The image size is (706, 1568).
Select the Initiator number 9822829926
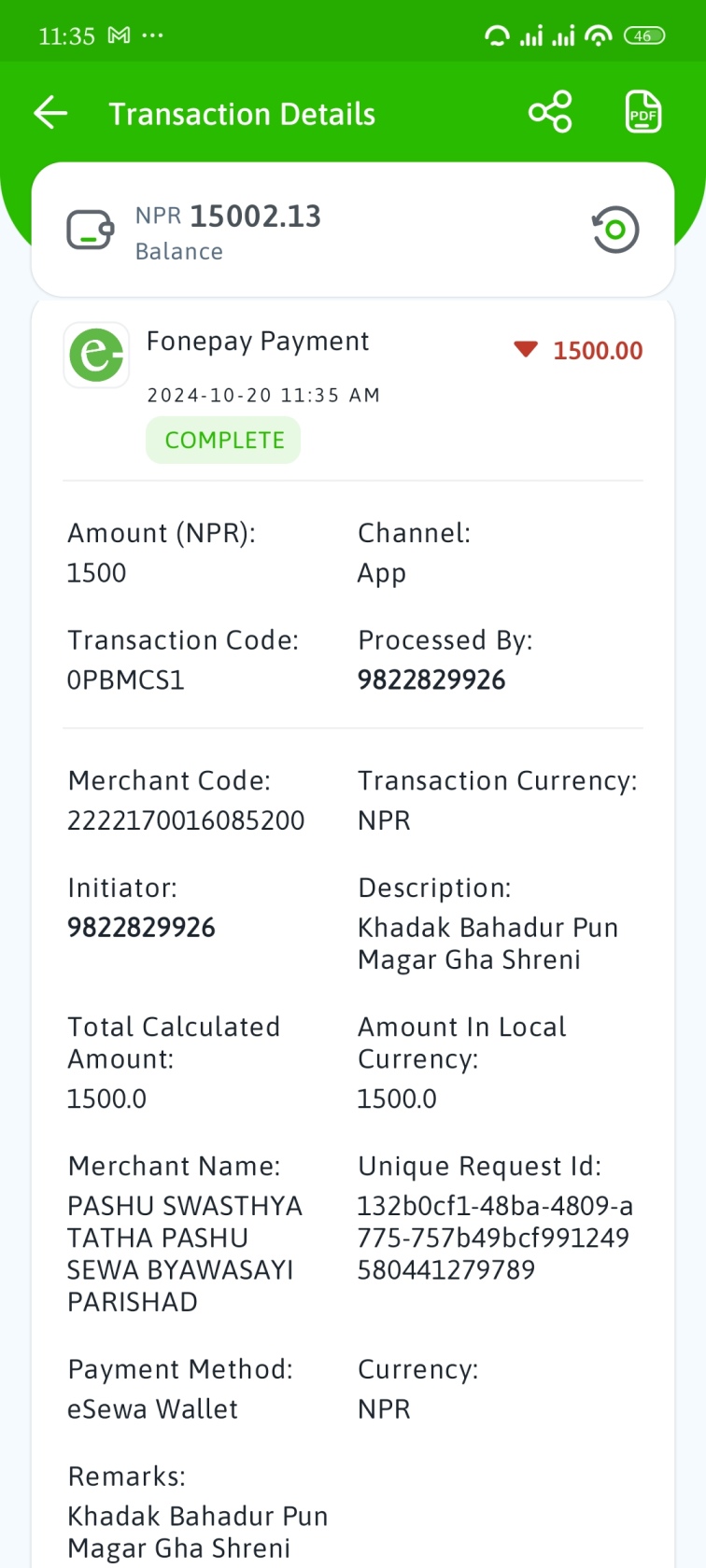pyautogui.click(x=141, y=927)
